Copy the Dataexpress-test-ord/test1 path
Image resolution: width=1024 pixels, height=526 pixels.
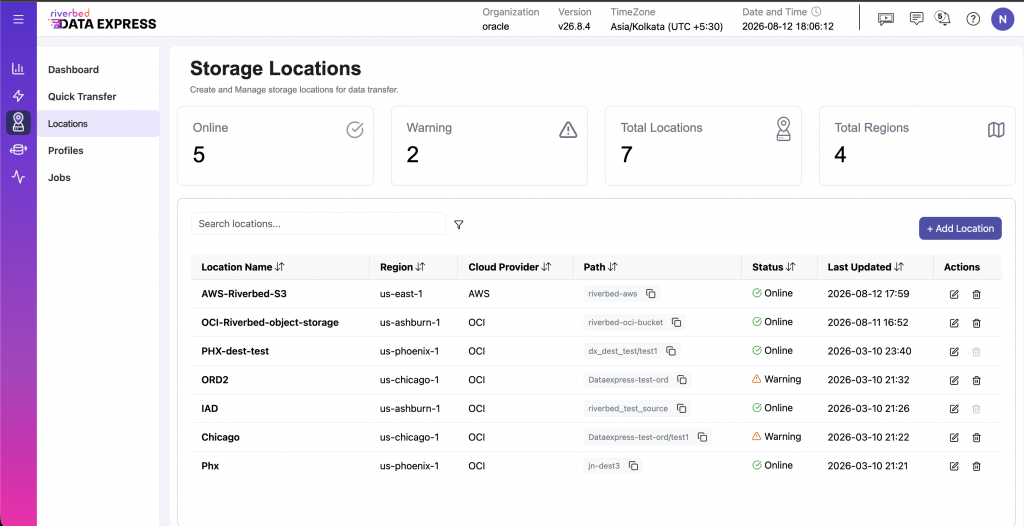(x=702, y=437)
